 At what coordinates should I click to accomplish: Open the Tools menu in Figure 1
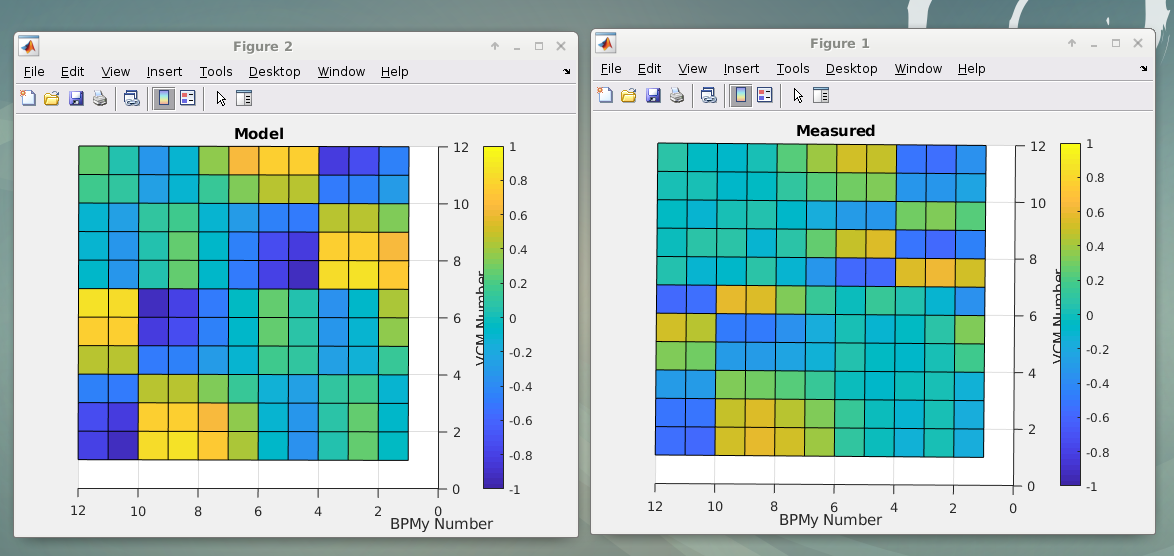click(x=792, y=69)
